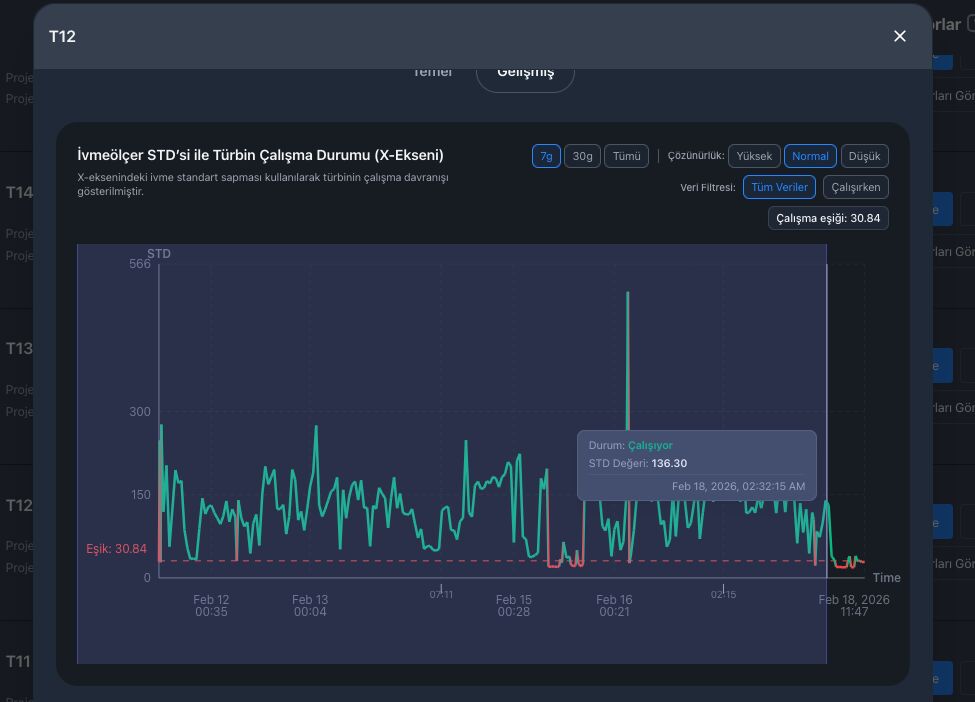Click the Durum: Çalışıyor tooltip line
This screenshot has height=702, width=975.
(x=631, y=445)
